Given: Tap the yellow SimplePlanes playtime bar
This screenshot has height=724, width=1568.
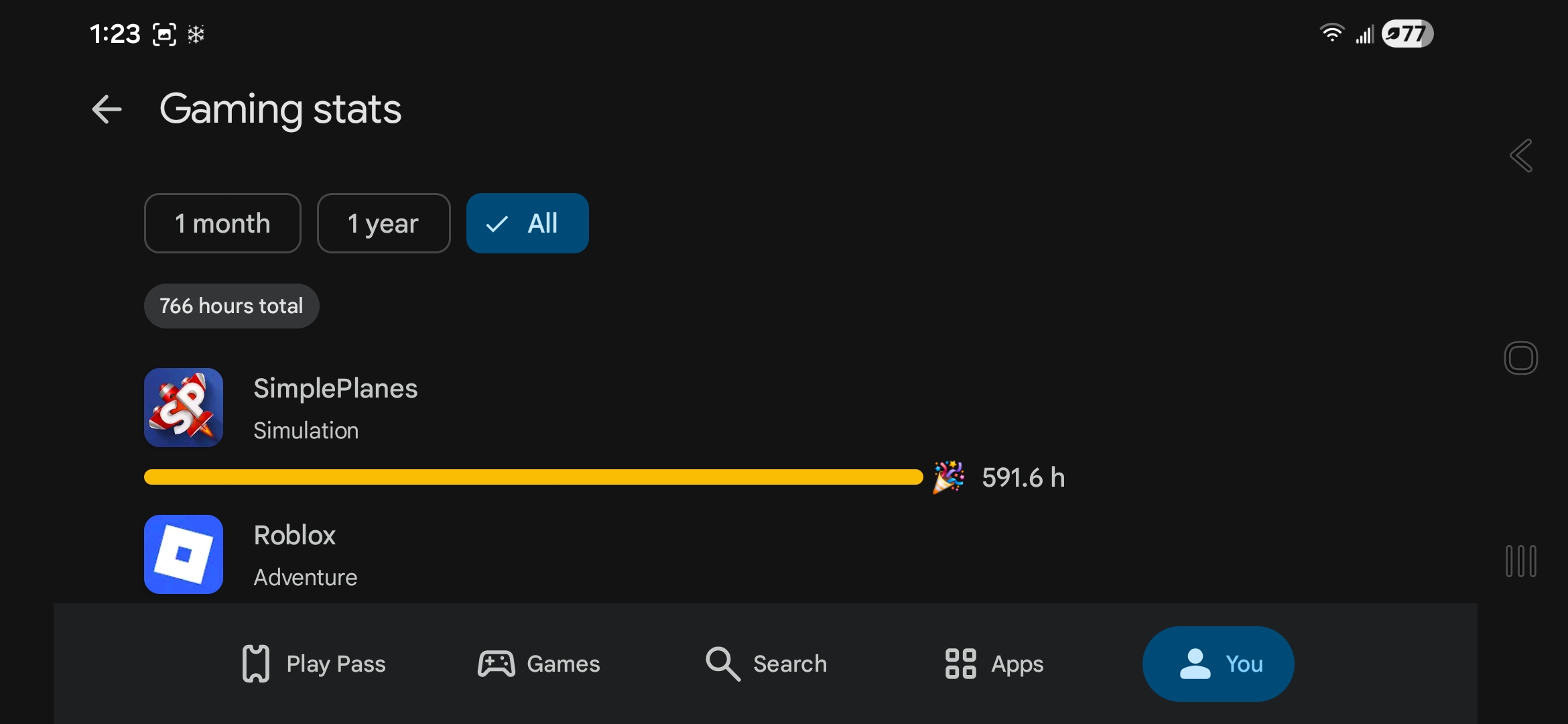Looking at the screenshot, I should pyautogui.click(x=533, y=477).
